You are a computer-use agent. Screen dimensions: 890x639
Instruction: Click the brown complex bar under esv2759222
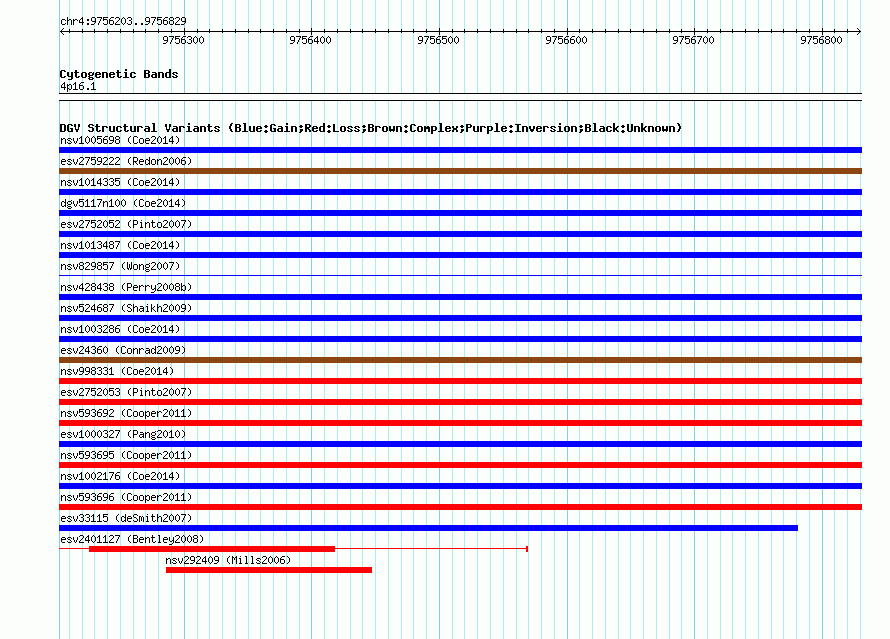(460, 171)
